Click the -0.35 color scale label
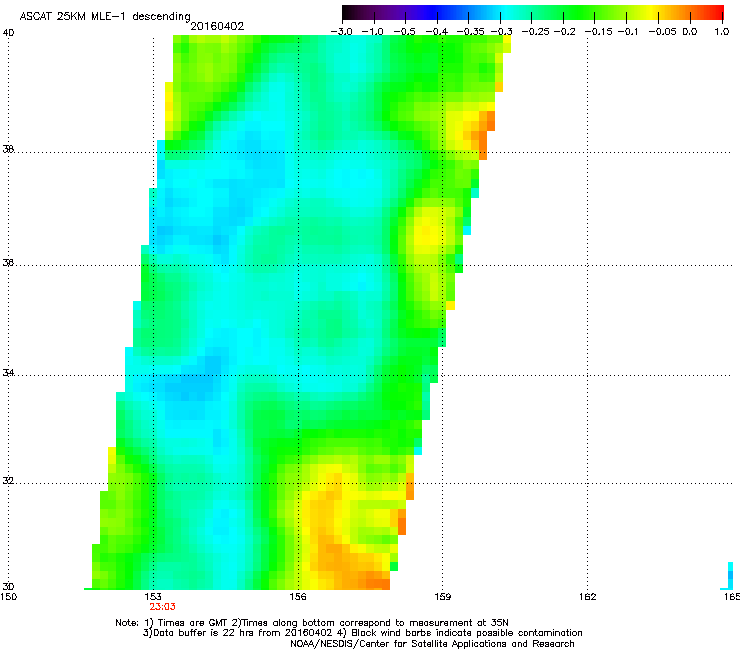This screenshot has height=650, width=740. (x=470, y=32)
